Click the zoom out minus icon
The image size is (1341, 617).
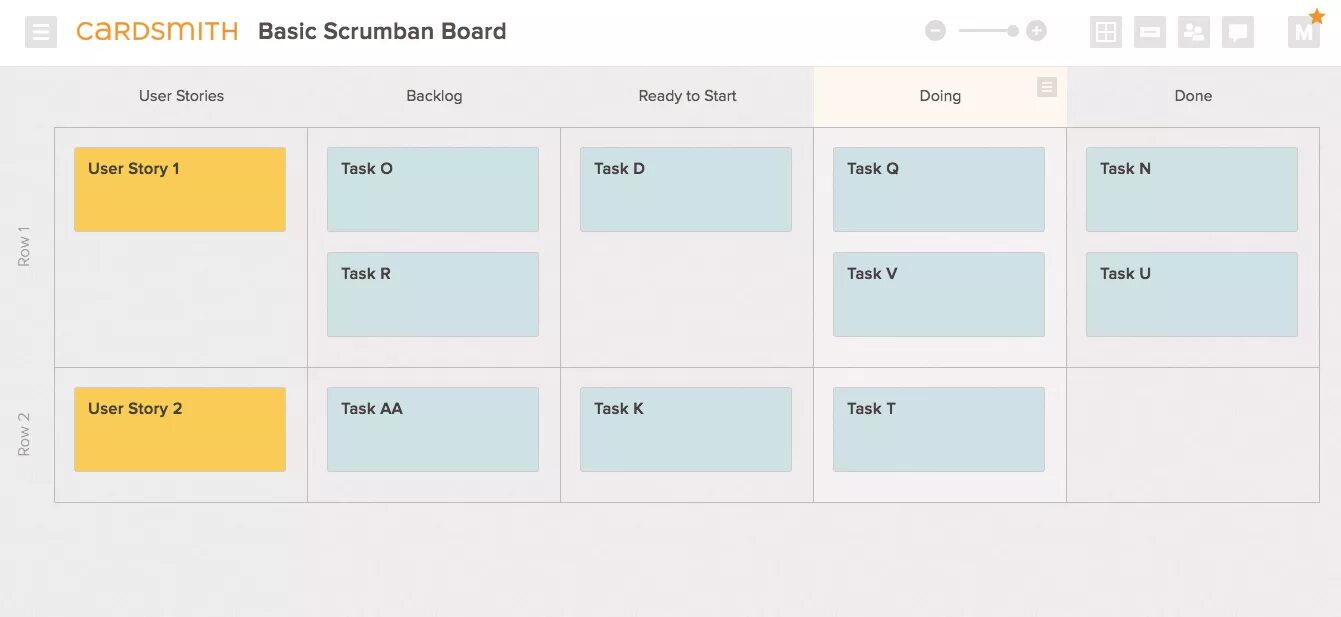coord(935,31)
